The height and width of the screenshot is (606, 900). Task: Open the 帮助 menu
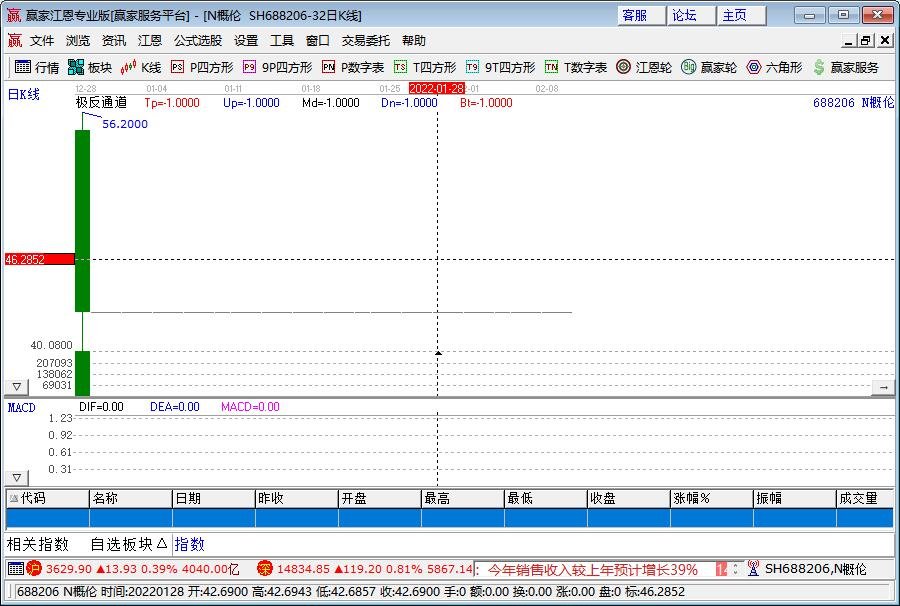coord(414,40)
